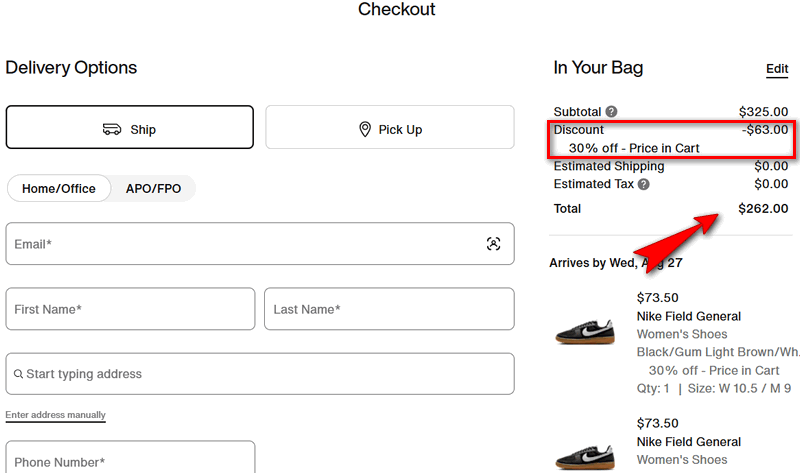This screenshot has width=800, height=473.
Task: Click the magnifier icon in the address field
Action: coord(18,375)
